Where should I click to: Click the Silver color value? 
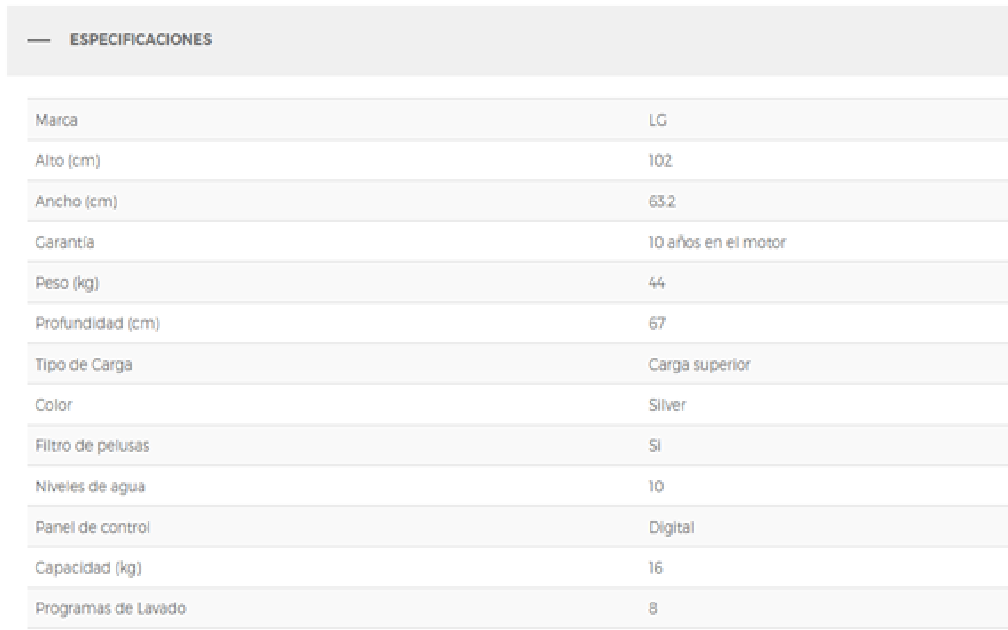point(667,405)
